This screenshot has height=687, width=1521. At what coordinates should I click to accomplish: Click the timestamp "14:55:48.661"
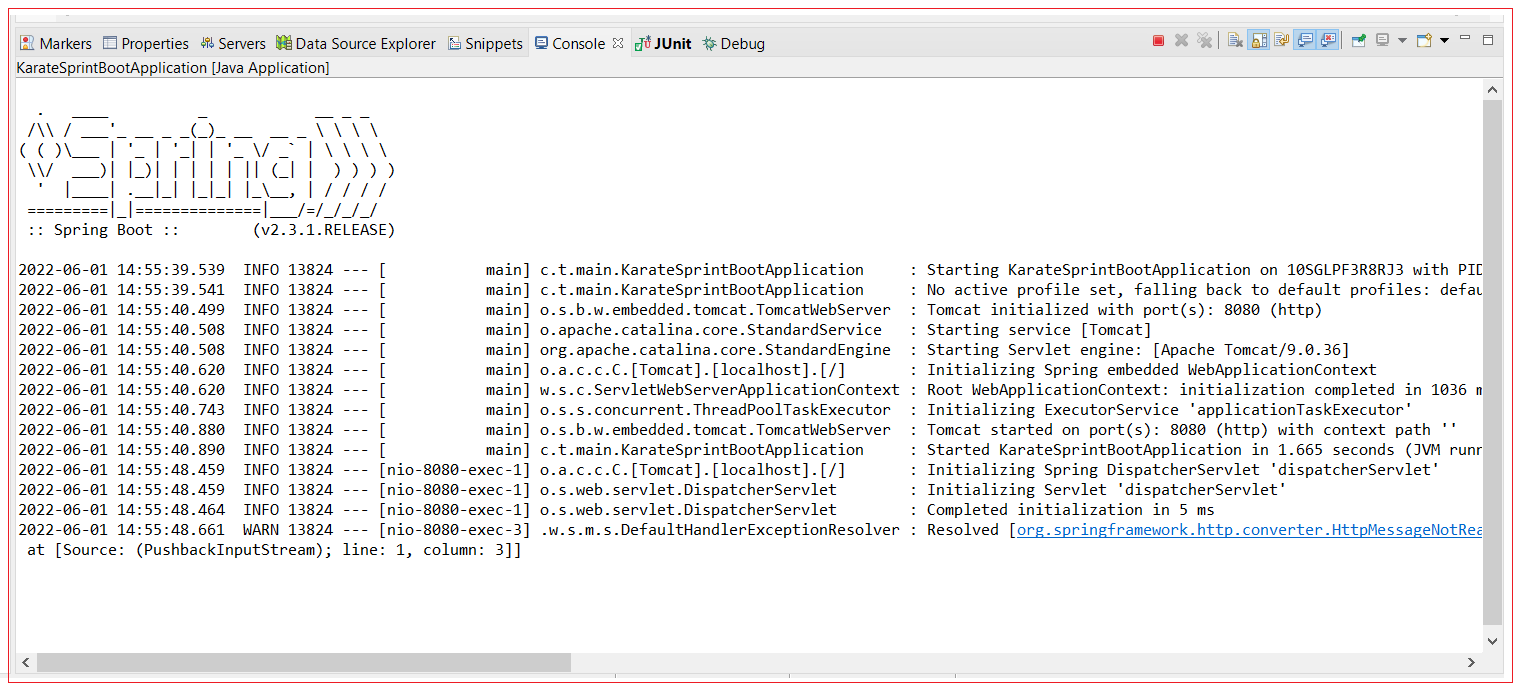pos(171,529)
